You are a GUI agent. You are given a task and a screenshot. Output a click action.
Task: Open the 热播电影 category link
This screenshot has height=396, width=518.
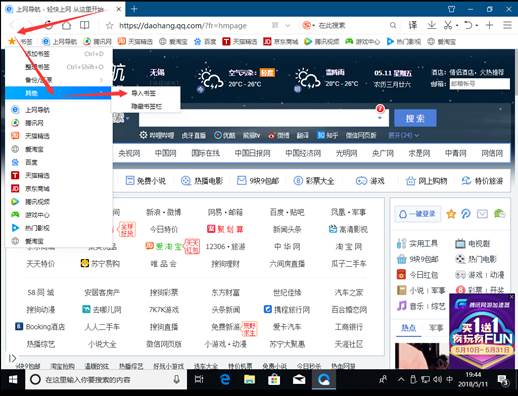click(202, 181)
